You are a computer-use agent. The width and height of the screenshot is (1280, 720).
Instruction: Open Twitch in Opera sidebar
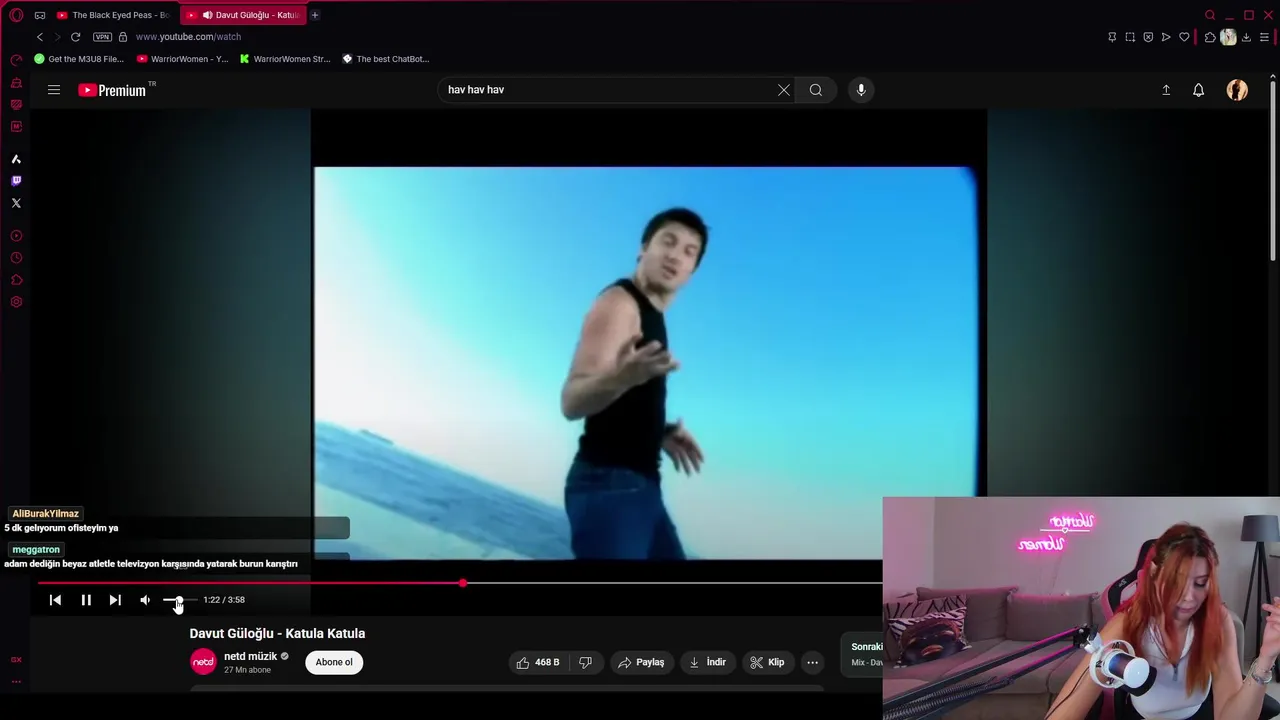click(16, 181)
